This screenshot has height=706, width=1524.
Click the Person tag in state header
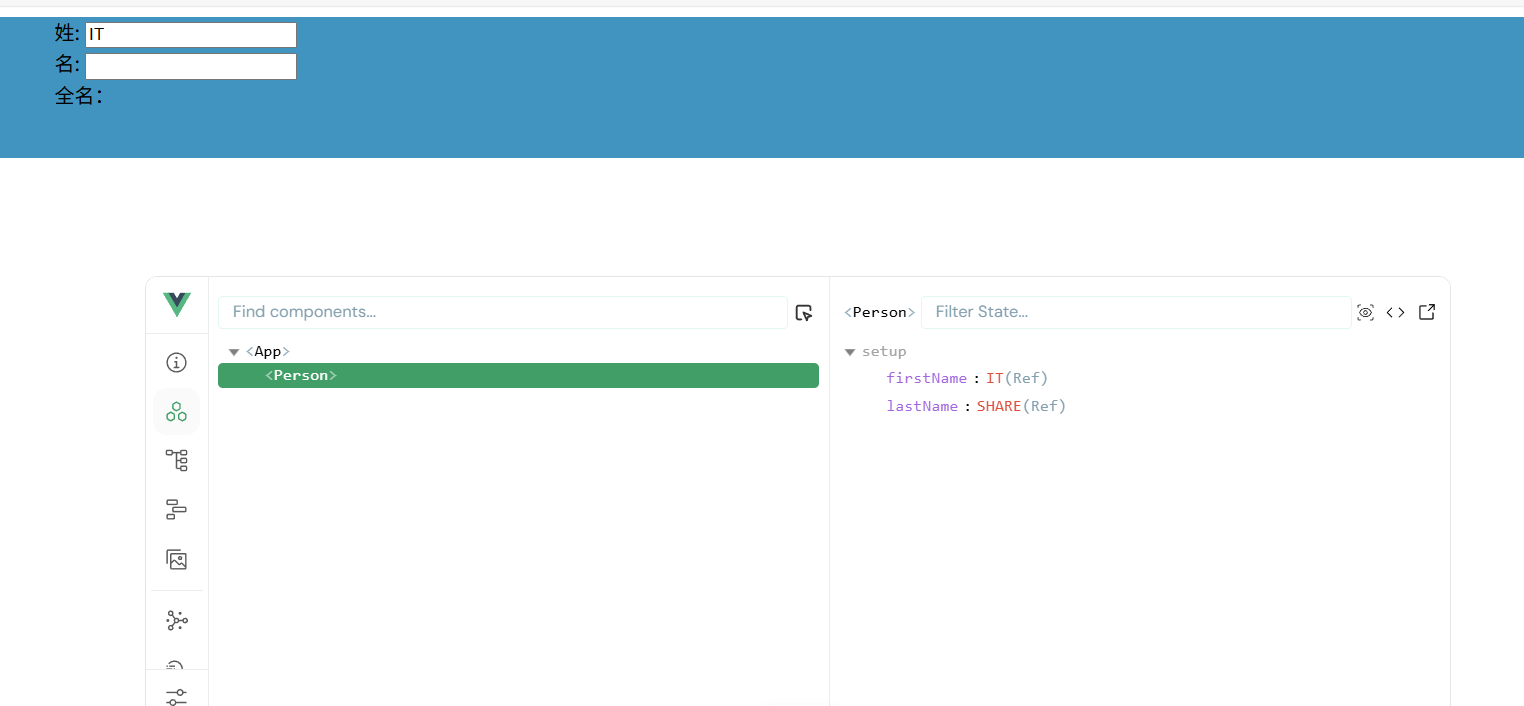[880, 312]
